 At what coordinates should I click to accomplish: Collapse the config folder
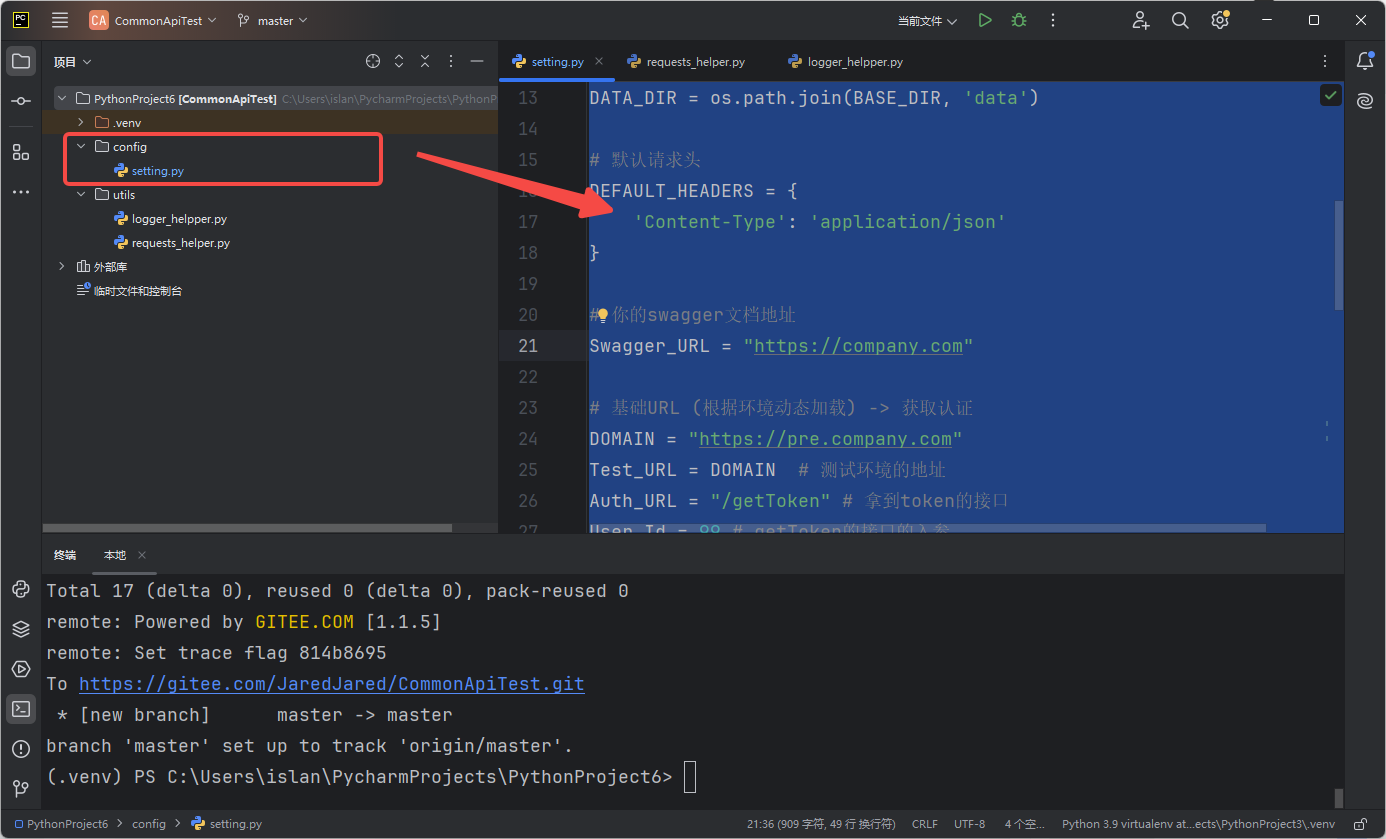[x=81, y=147]
